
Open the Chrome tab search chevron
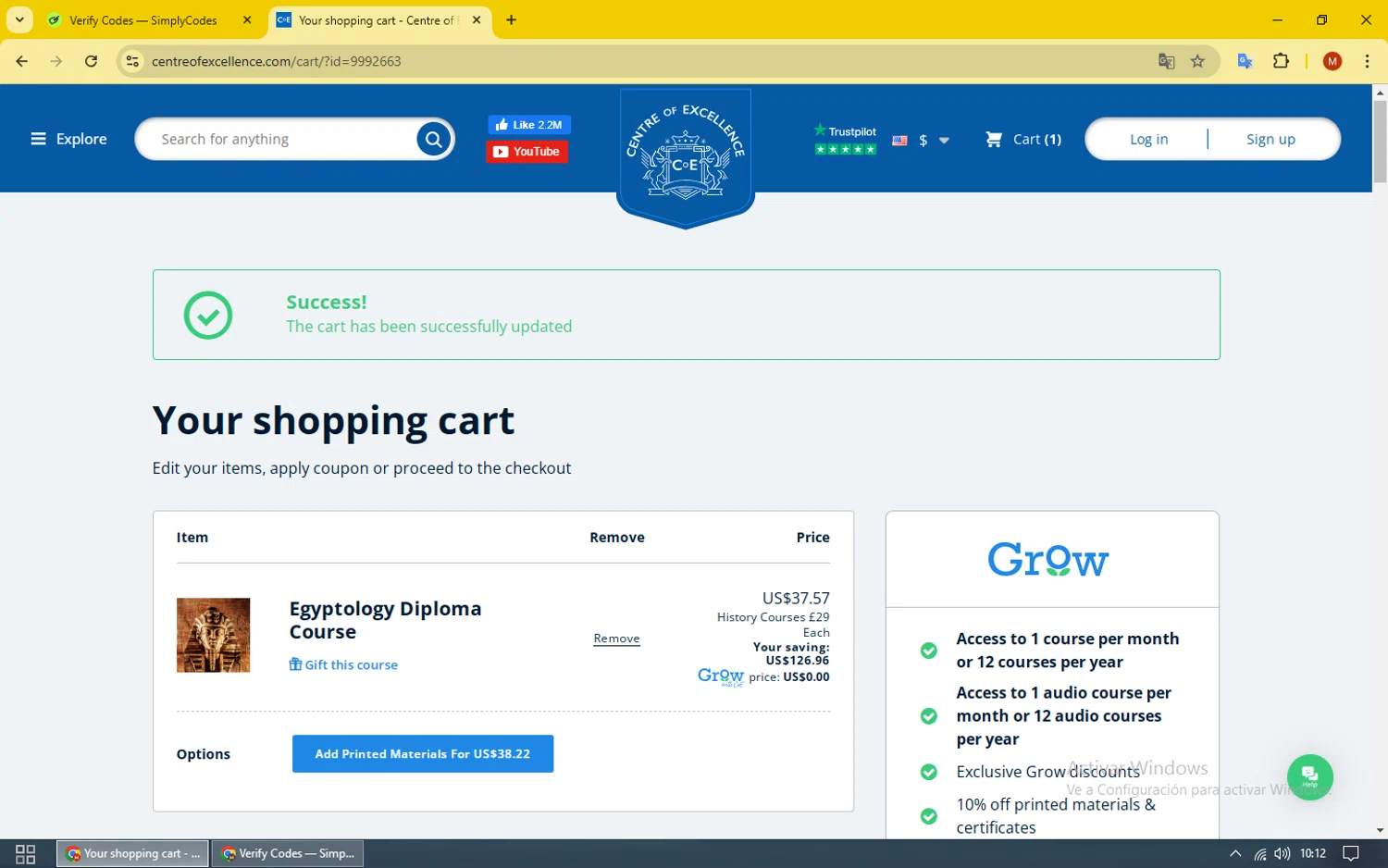(19, 19)
